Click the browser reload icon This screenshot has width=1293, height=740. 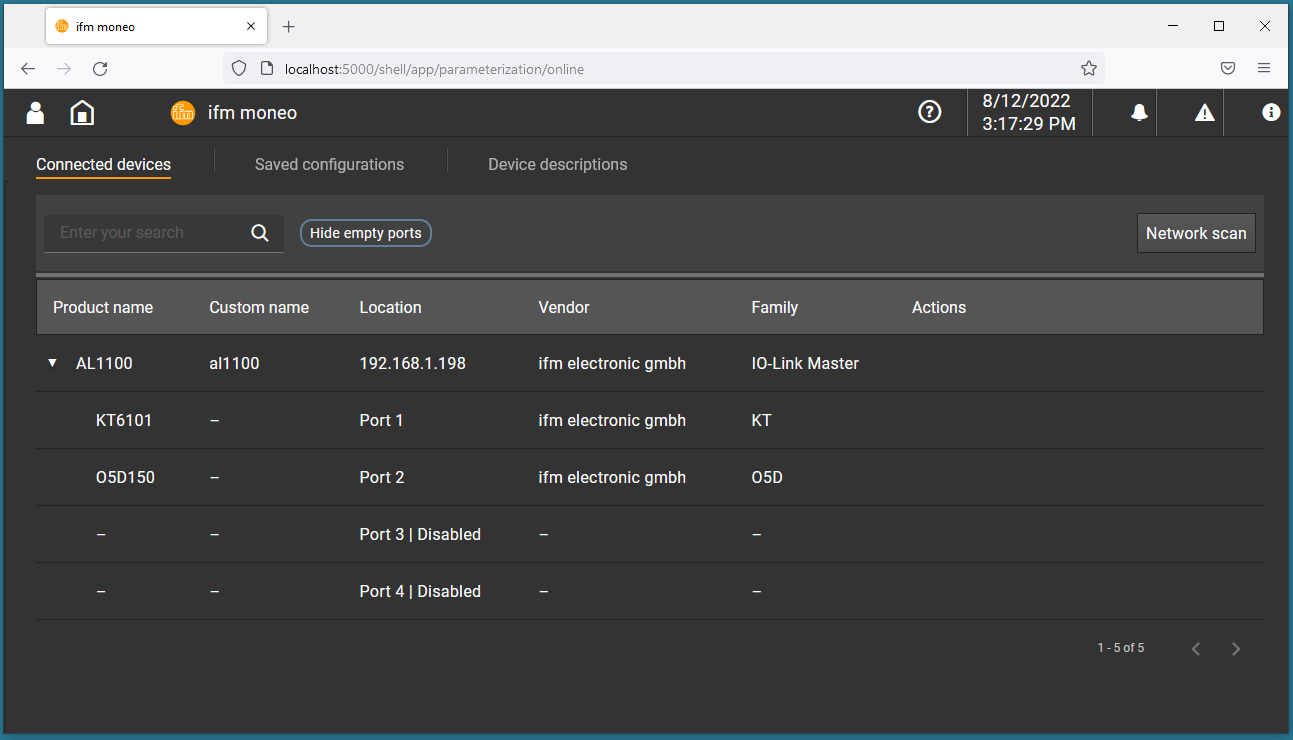click(100, 68)
